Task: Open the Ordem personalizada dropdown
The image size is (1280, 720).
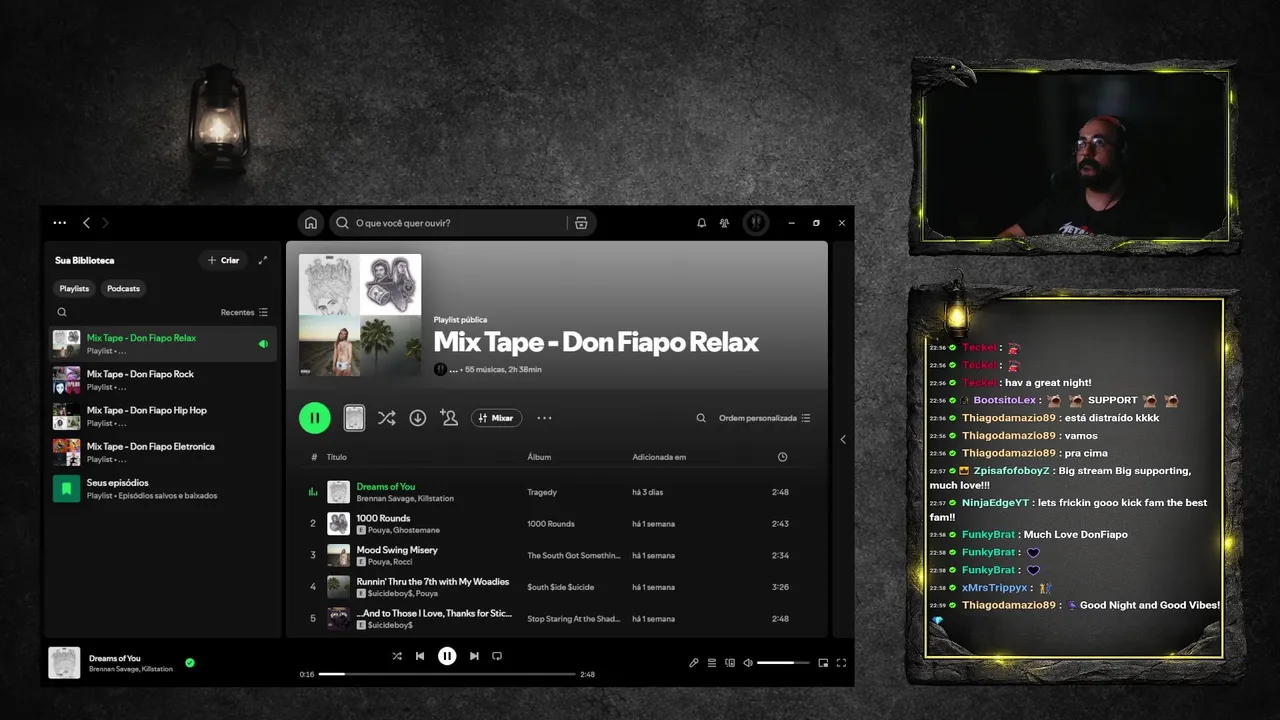Action: coord(765,418)
